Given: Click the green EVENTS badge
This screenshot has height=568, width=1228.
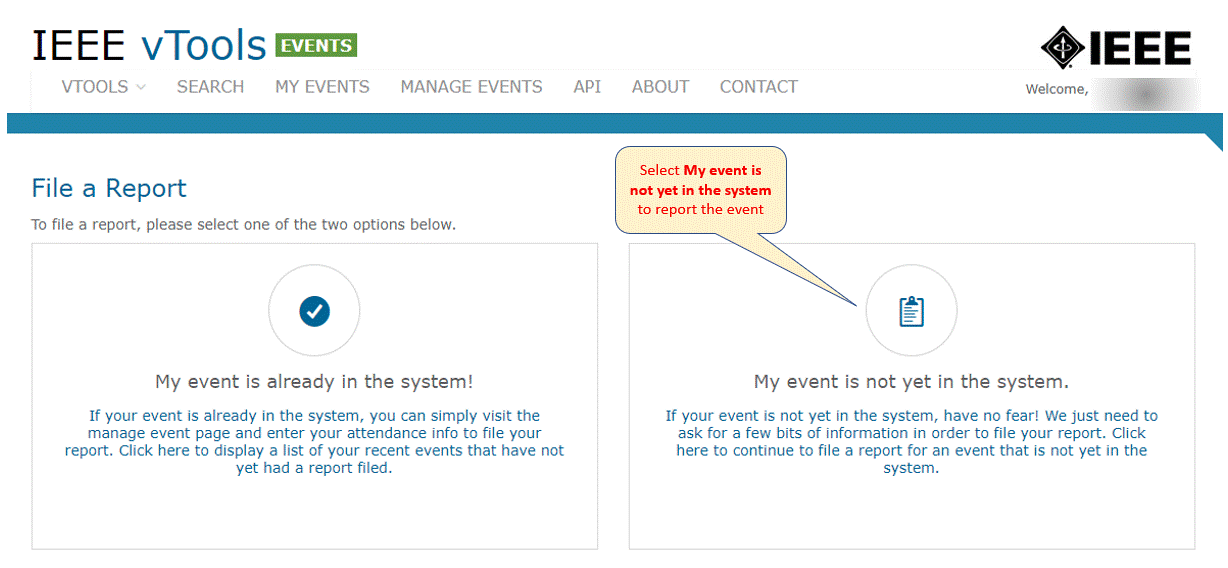Looking at the screenshot, I should pos(316,46).
